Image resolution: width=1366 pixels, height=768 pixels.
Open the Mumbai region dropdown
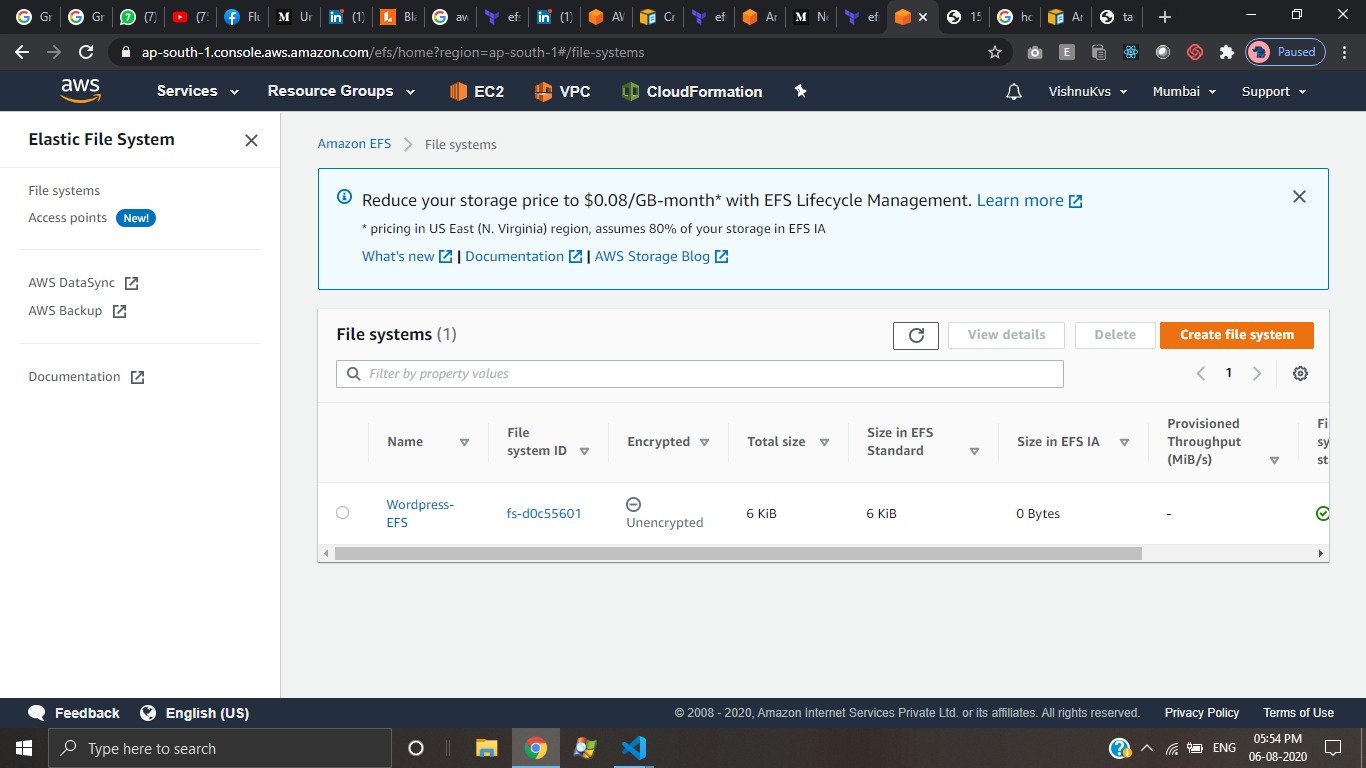pos(1185,91)
